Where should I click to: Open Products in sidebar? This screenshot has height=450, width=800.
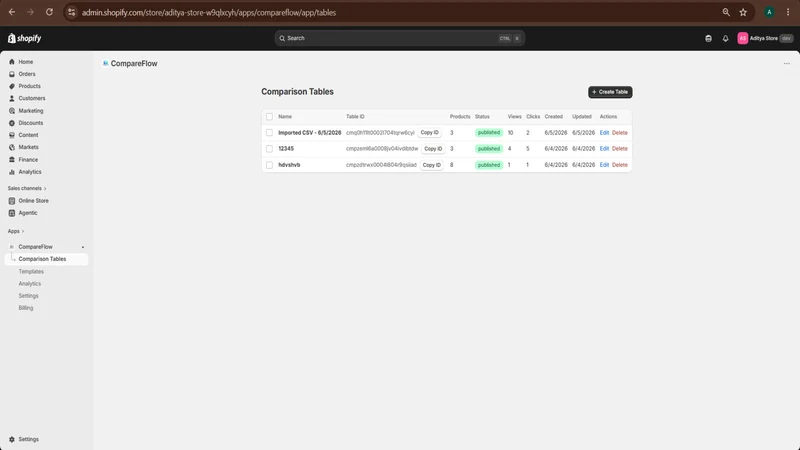tap(29, 86)
